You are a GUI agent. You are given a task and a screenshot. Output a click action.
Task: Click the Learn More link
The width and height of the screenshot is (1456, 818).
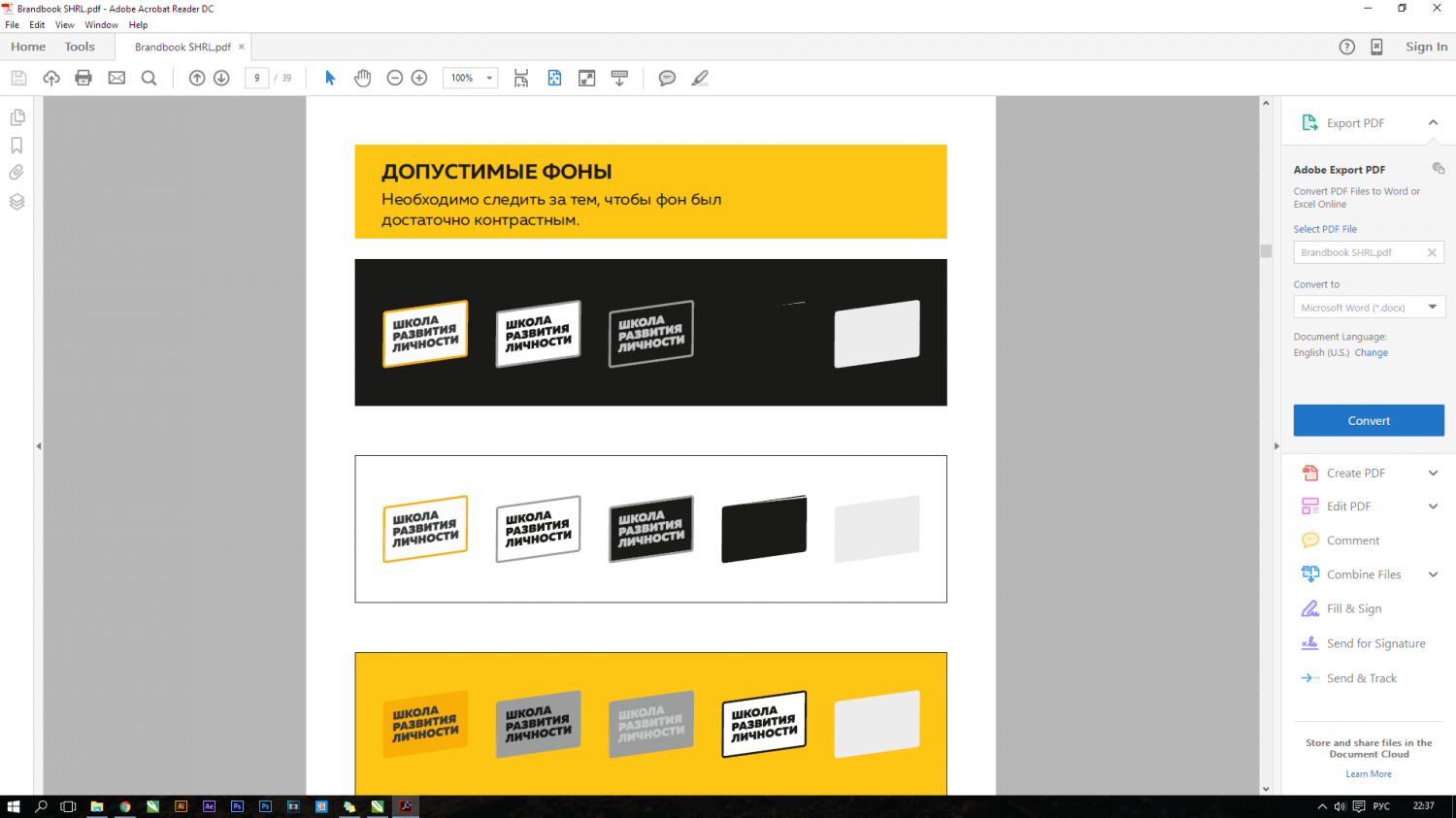pyautogui.click(x=1369, y=774)
